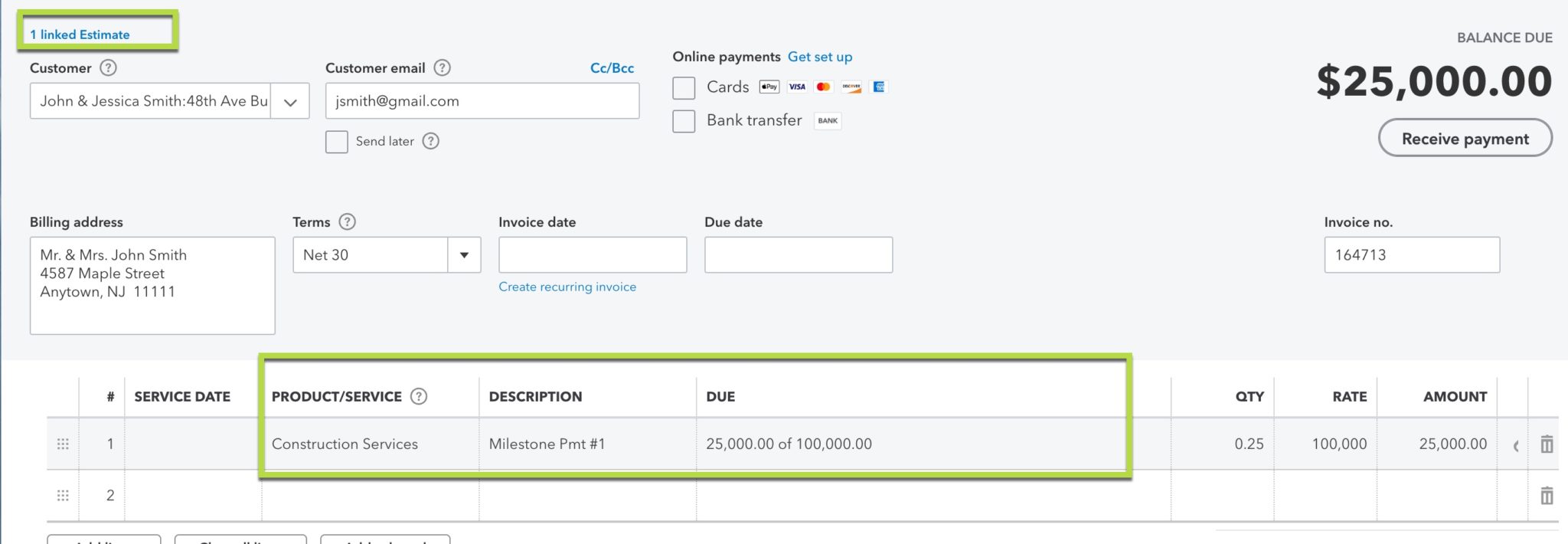Click the Receive payment button

click(x=1464, y=138)
